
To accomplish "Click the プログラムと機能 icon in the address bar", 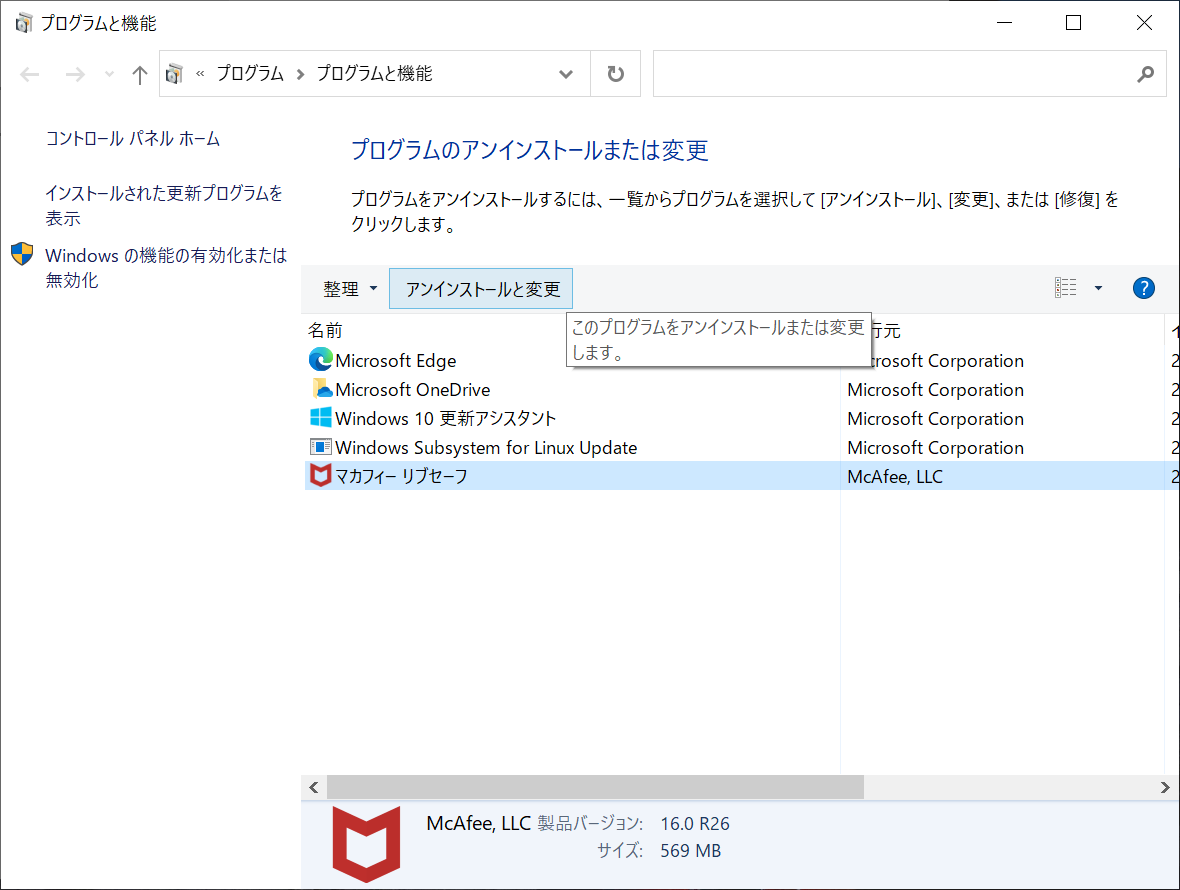I will point(174,73).
